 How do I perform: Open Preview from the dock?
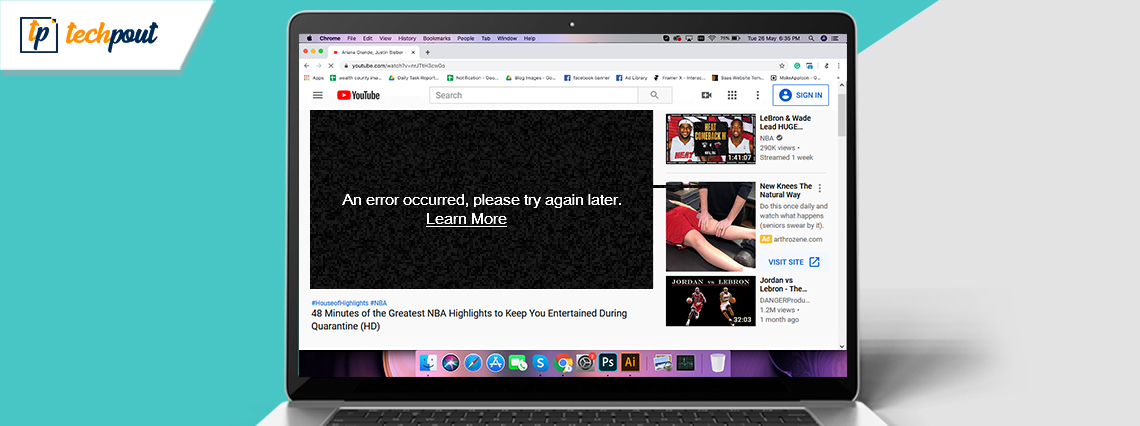(x=662, y=362)
